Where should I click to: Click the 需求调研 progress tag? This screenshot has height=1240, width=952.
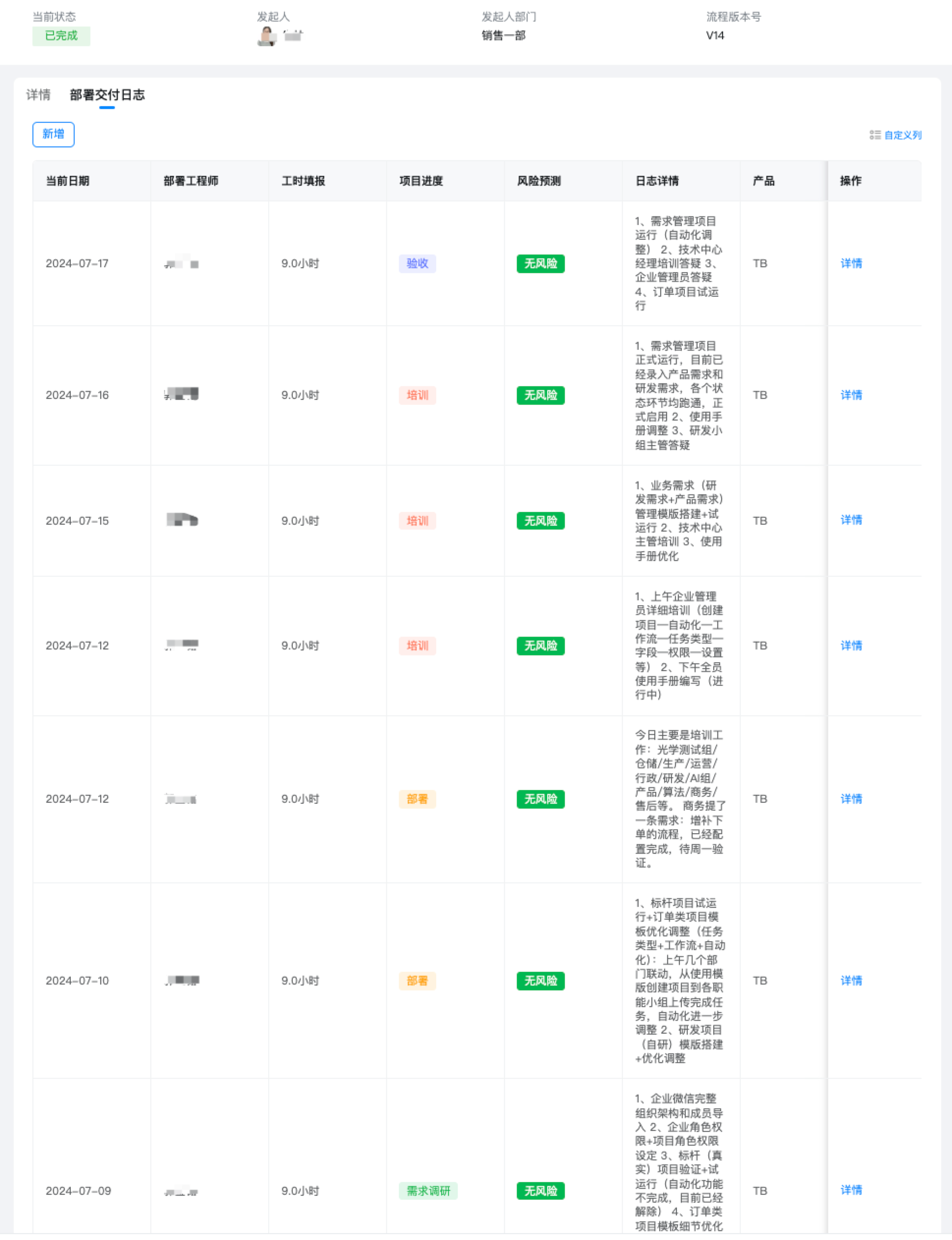click(428, 1191)
